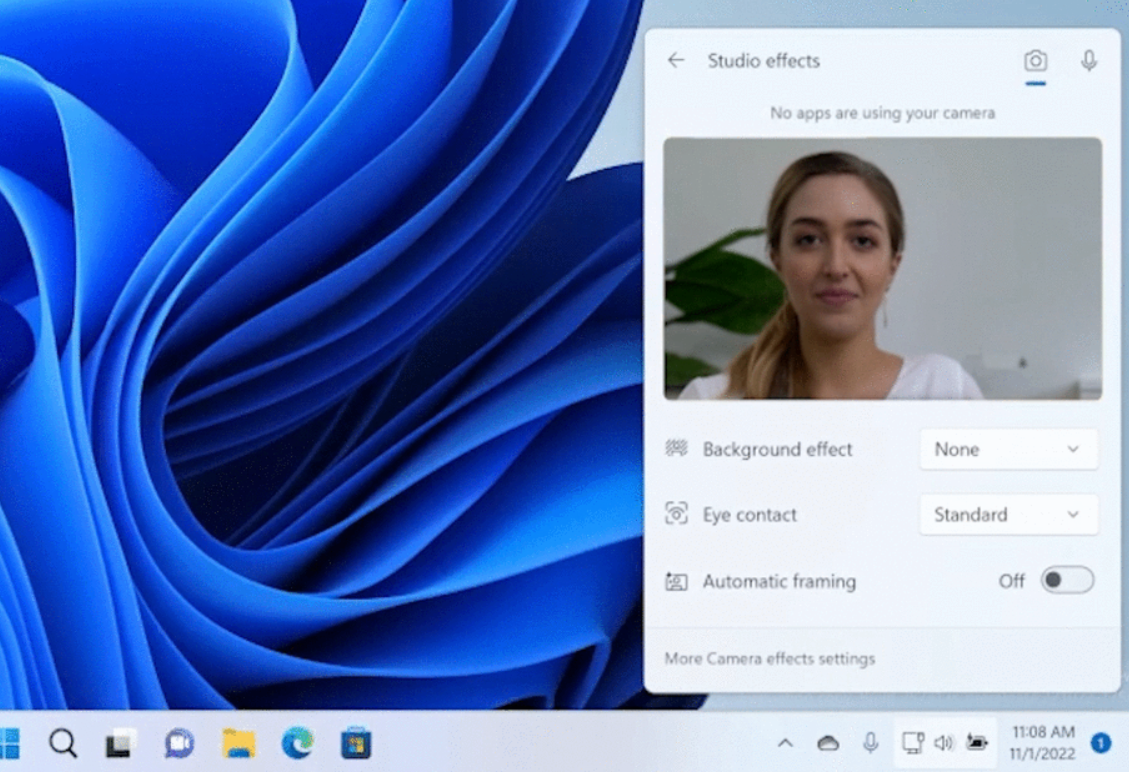The width and height of the screenshot is (1129, 772).
Task: Open the notification badge in the taskbar
Action: [x=1101, y=743]
